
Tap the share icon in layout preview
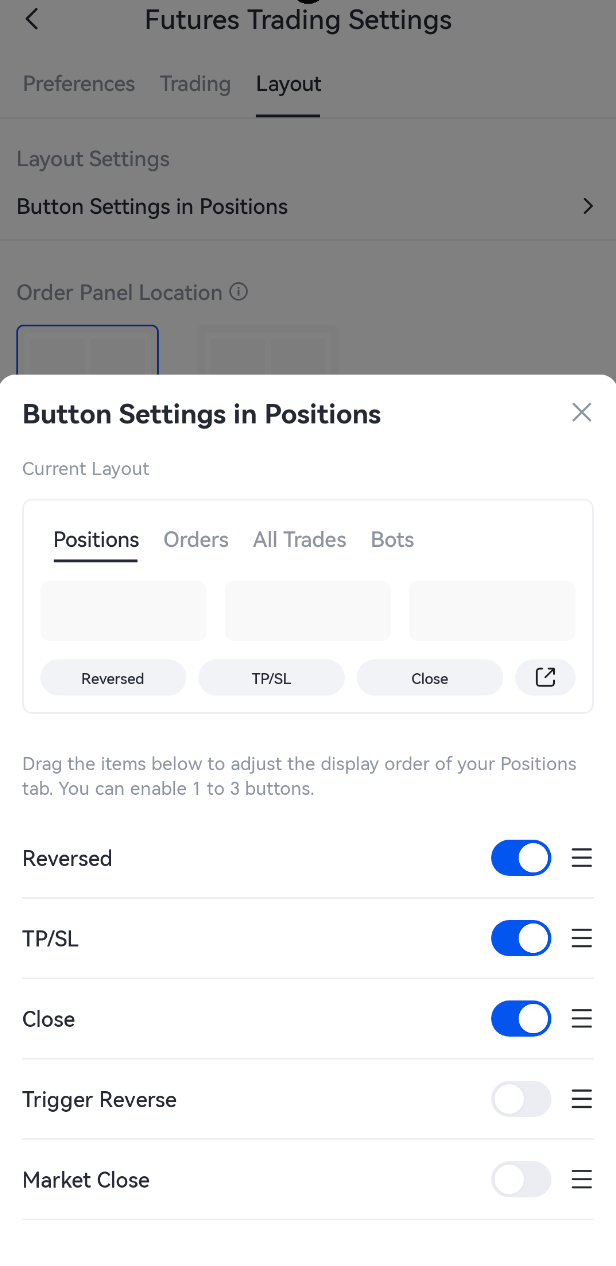(545, 677)
